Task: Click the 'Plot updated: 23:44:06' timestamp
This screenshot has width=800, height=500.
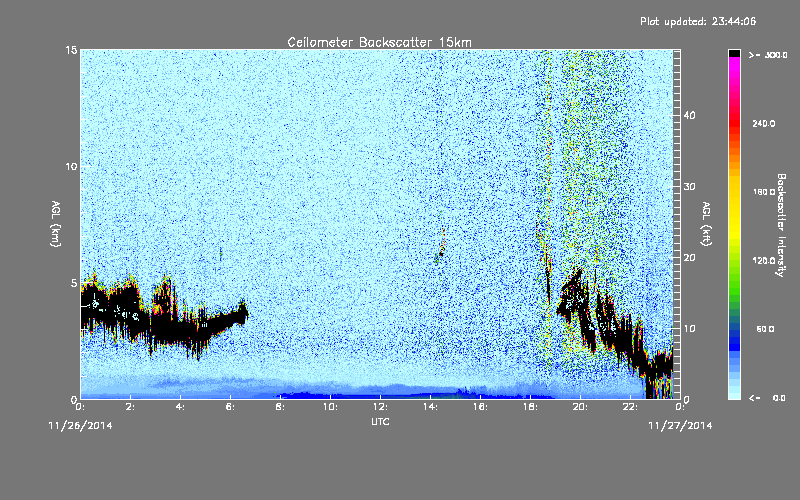Action: pos(698,21)
